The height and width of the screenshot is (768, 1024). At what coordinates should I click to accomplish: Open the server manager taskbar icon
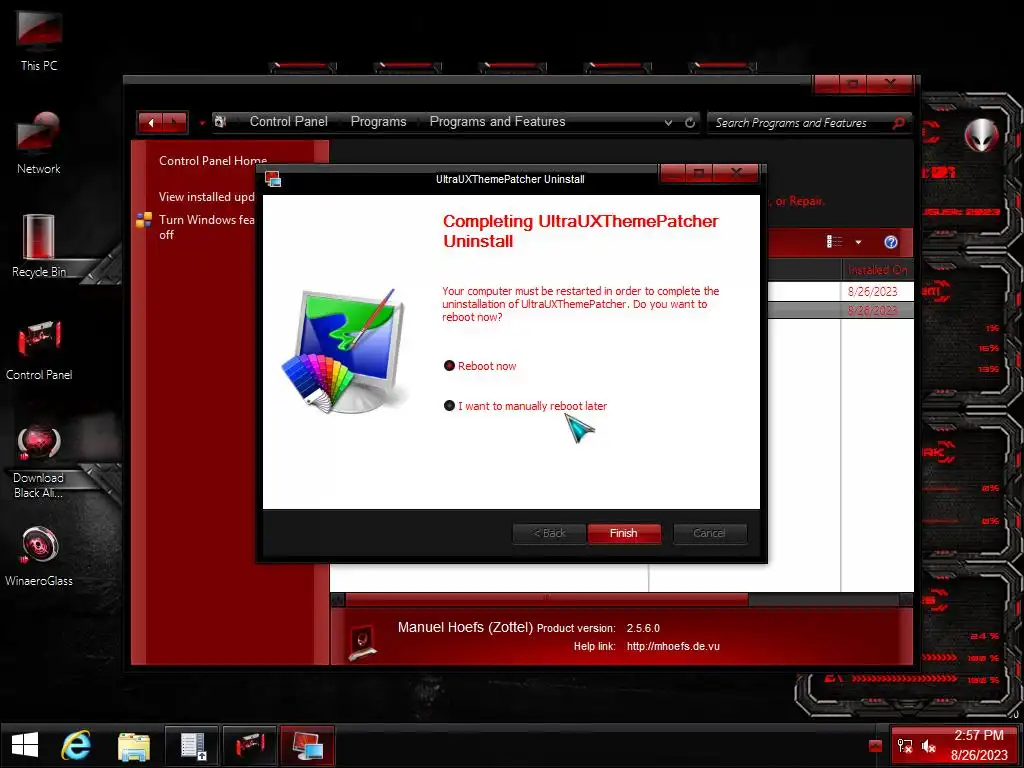point(193,746)
